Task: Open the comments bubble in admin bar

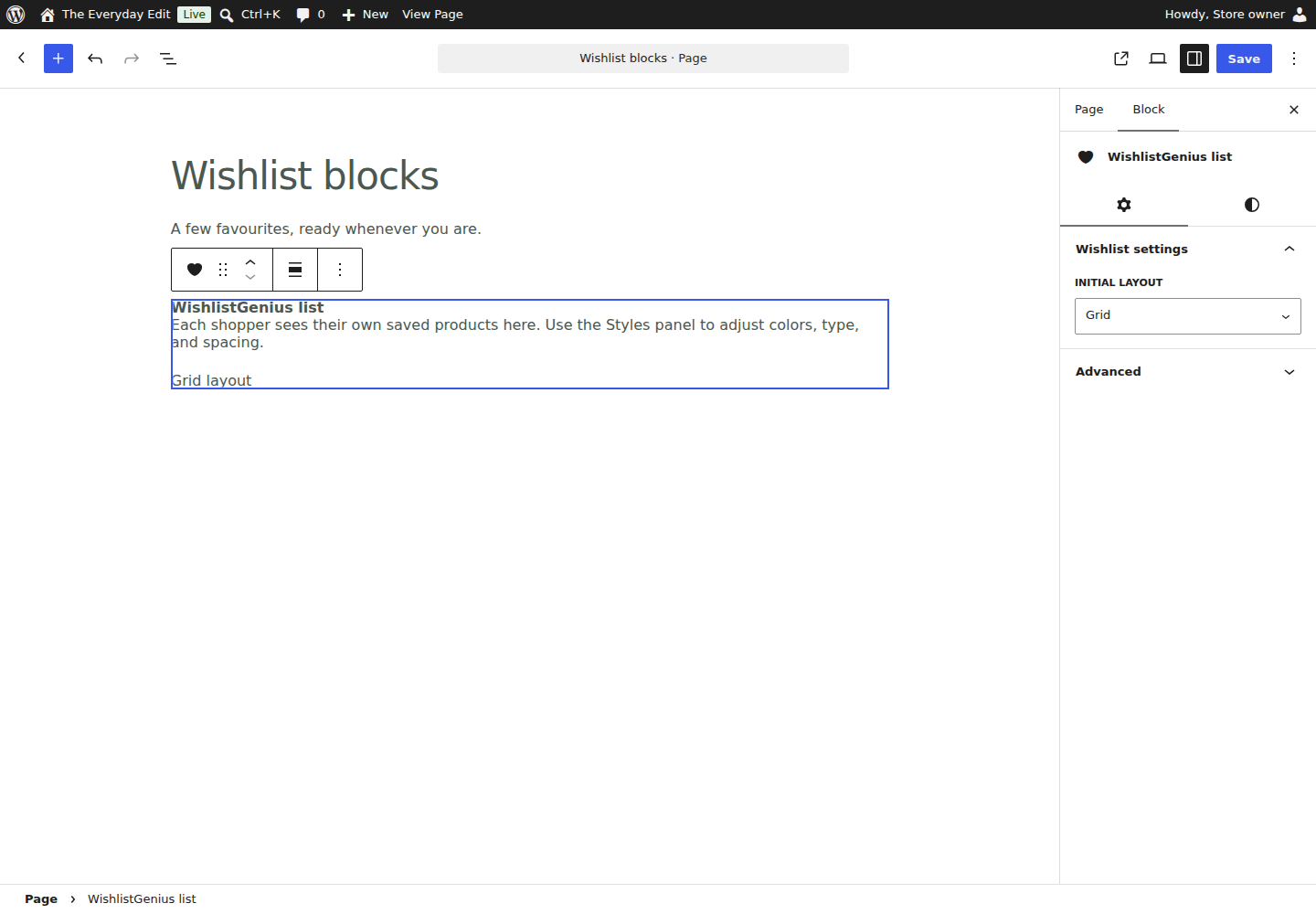Action: click(311, 15)
